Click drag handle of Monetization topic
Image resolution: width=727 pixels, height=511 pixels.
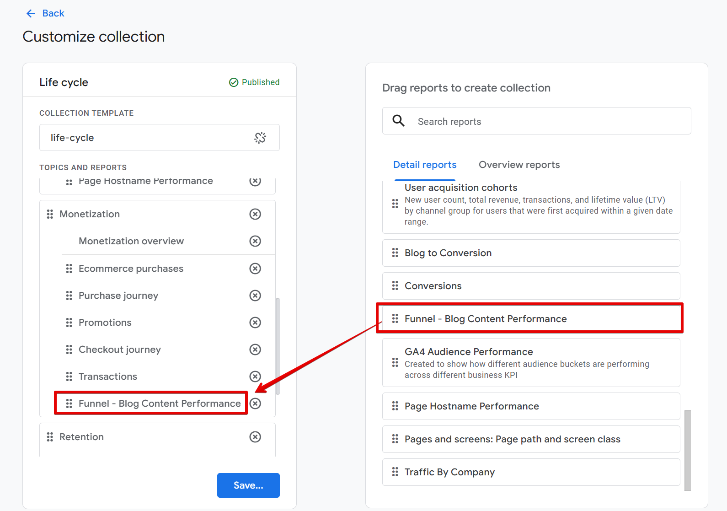[49, 214]
